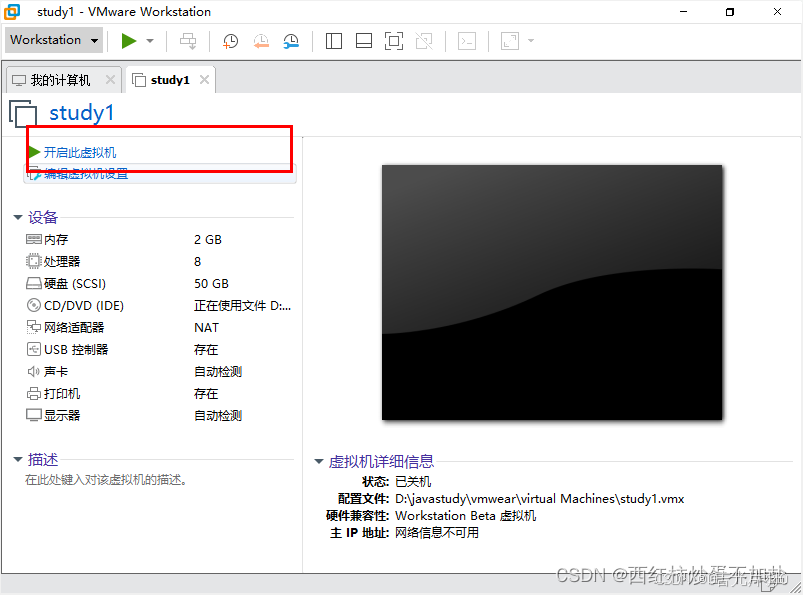
Task: Click the Workstation Beta 虚拟机 compatibility text
Action: 466,516
